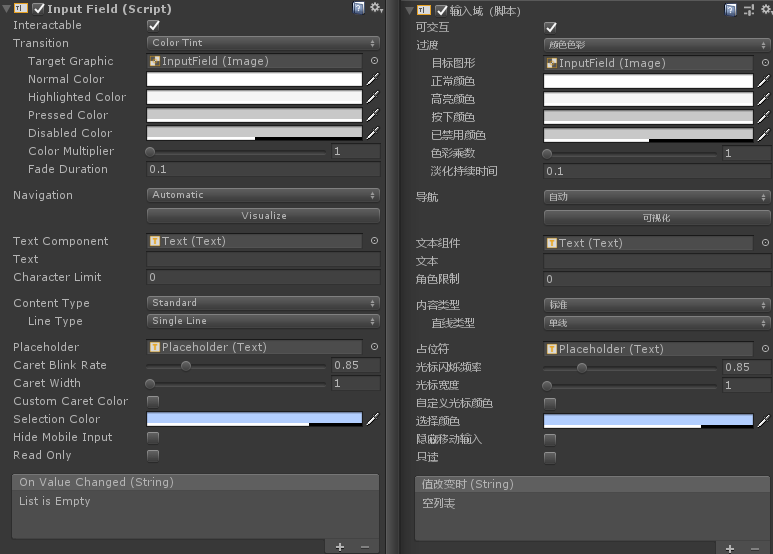Enable Custom Caret Color checkbox
The height and width of the screenshot is (554, 773).
(153, 402)
